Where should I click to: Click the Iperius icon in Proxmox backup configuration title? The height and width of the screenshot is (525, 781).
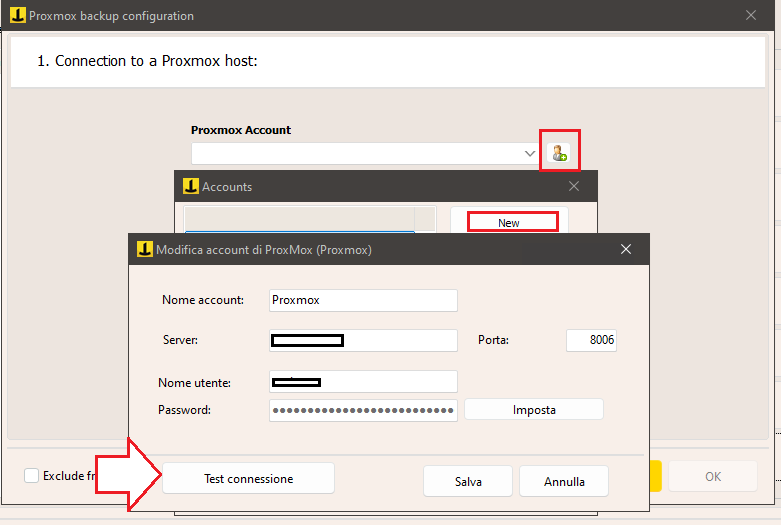pyautogui.click(x=15, y=16)
